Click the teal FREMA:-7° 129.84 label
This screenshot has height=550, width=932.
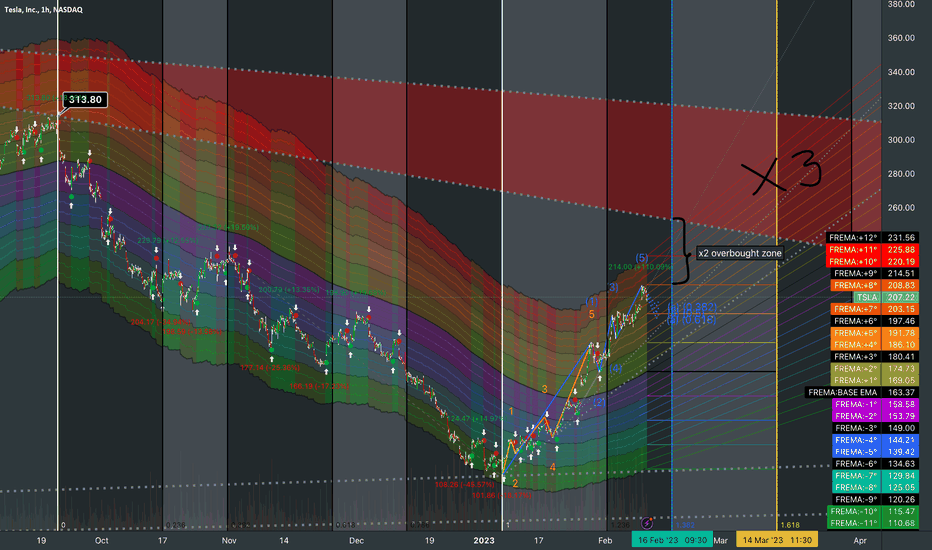874,476
